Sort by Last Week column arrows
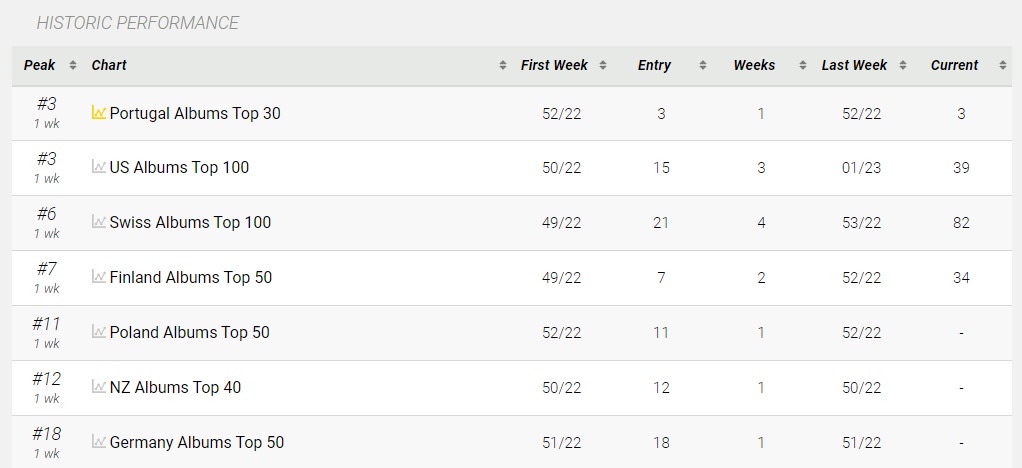The height and width of the screenshot is (468, 1022). [903, 65]
